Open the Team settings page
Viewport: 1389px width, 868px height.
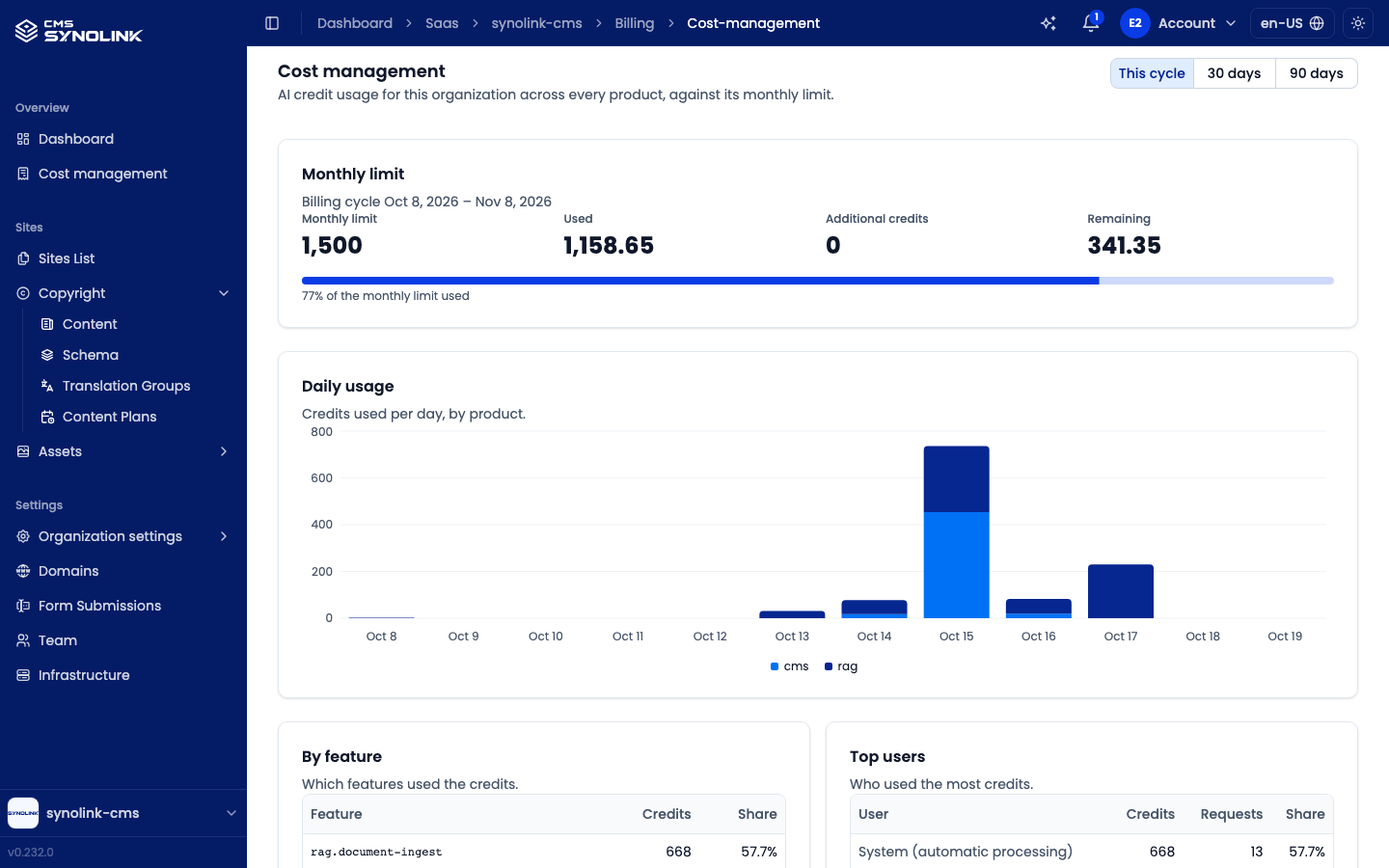click(123, 640)
